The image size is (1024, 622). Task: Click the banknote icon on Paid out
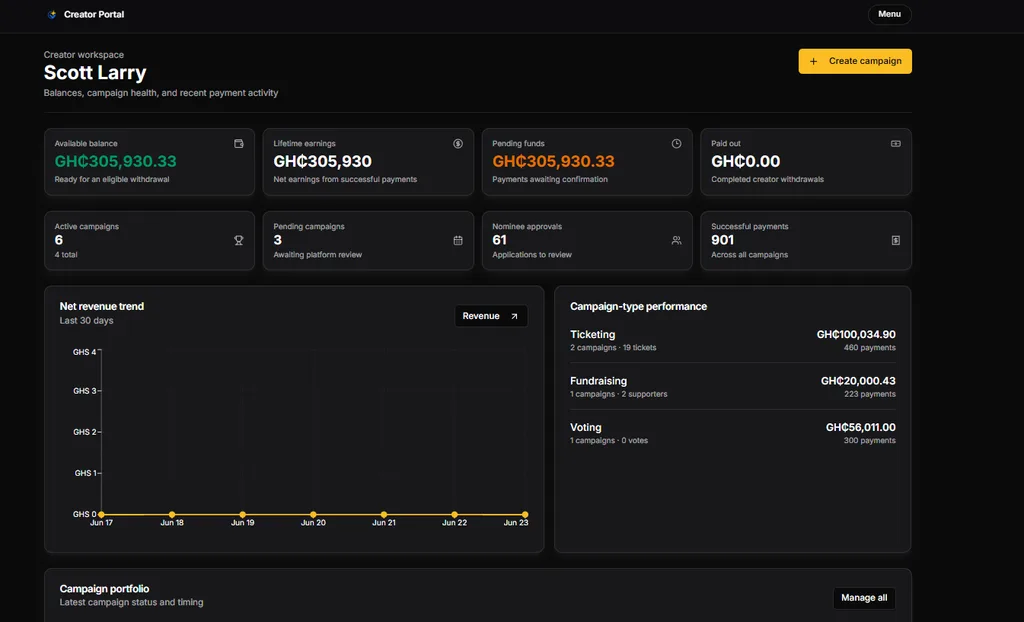[895, 144]
